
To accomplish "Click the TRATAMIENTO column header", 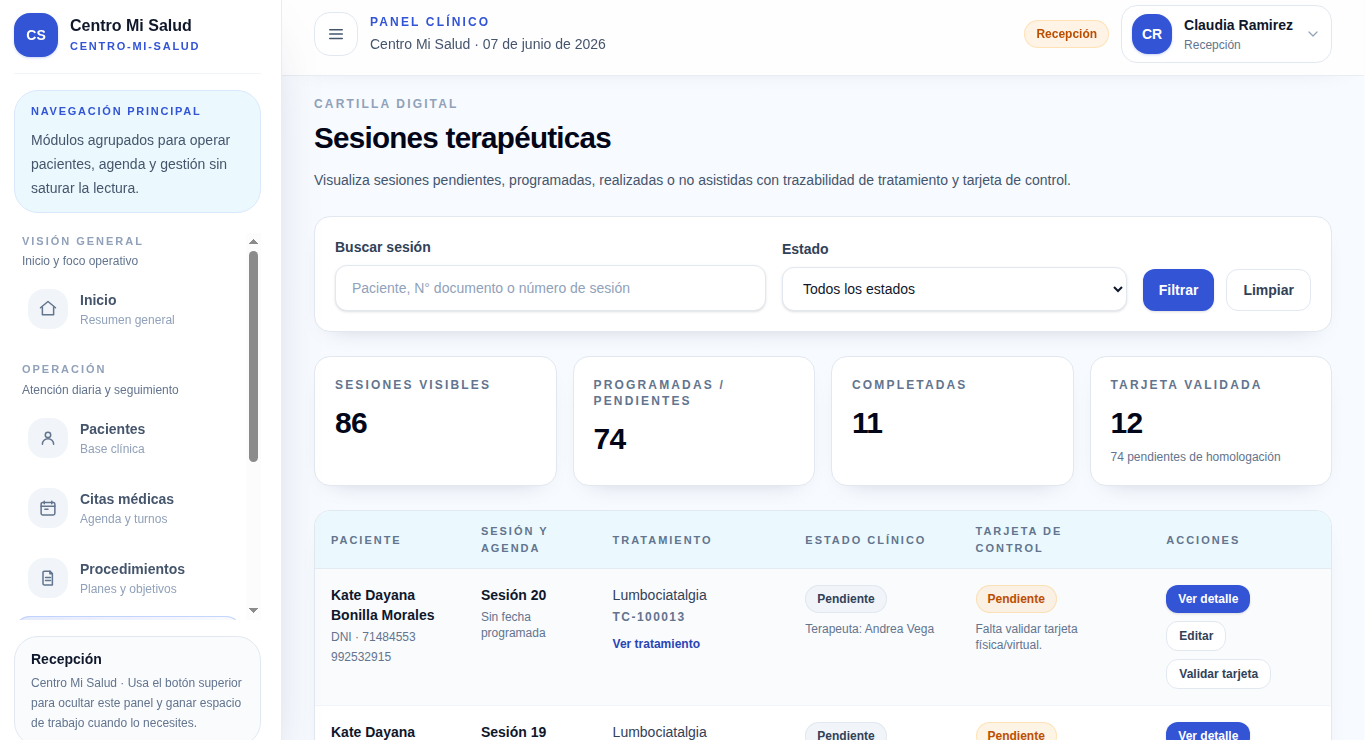I will tap(662, 540).
